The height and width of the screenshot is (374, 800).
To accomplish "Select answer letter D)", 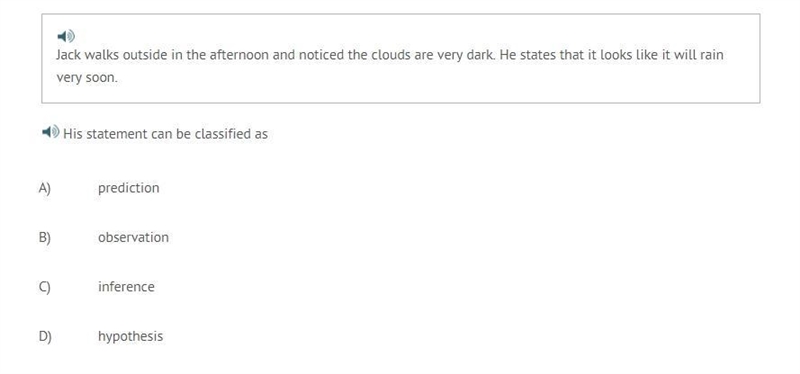I will pyautogui.click(x=45, y=337).
